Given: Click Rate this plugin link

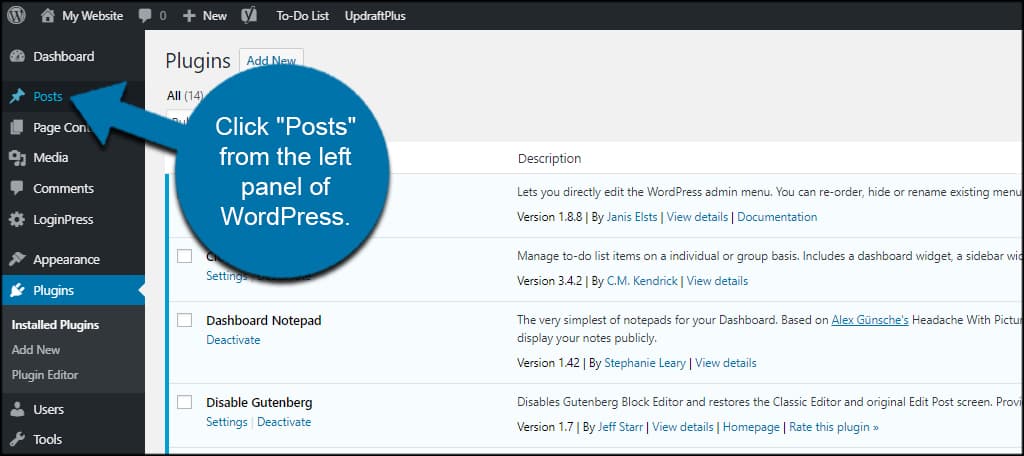Looking at the screenshot, I should (834, 427).
